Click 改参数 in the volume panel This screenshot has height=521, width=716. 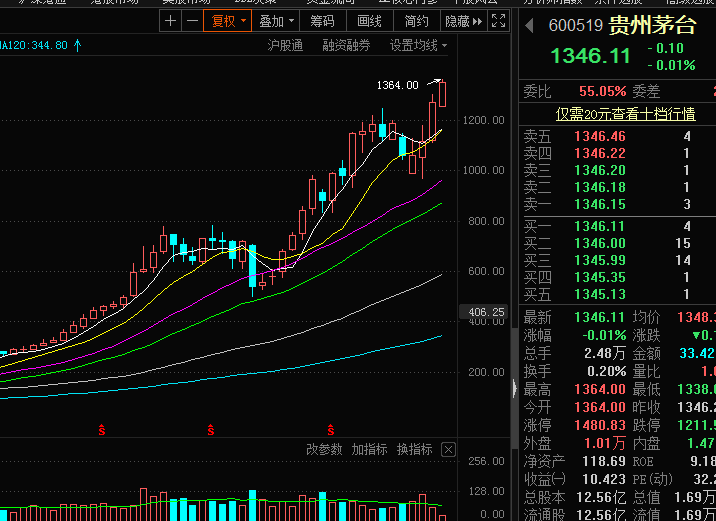[x=324, y=449]
